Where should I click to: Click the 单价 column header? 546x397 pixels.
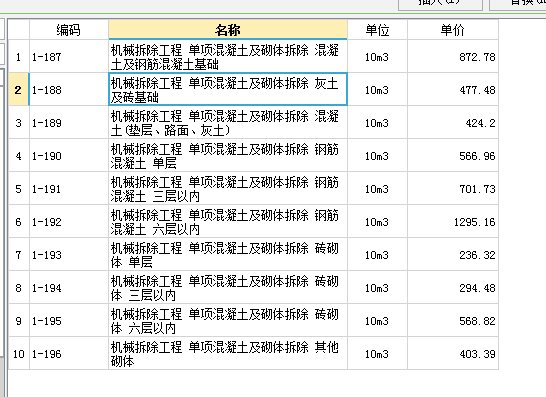coord(453,30)
